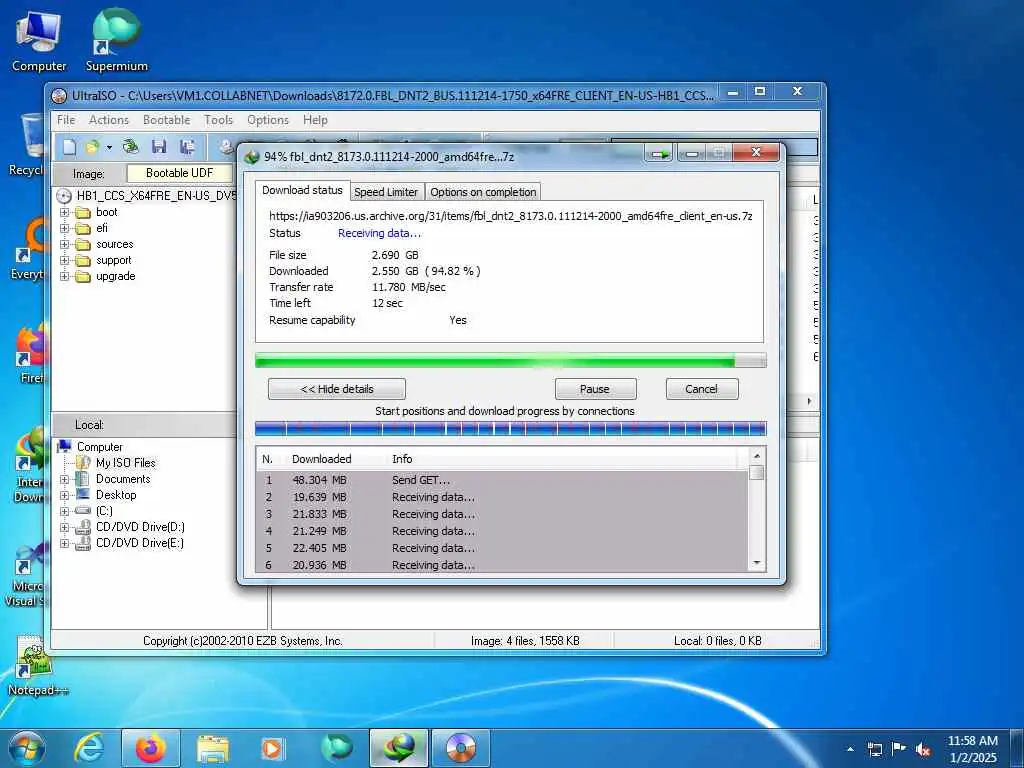Click the Open file folder icon in UltraISO toolbar
The width and height of the screenshot is (1024, 768).
[x=93, y=147]
